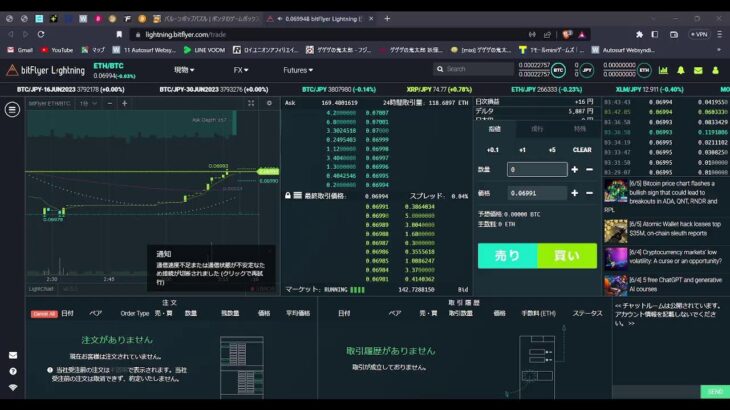The width and height of the screenshot is (730, 410).
Task: Increase quantity with plus stepper
Action: (575, 169)
